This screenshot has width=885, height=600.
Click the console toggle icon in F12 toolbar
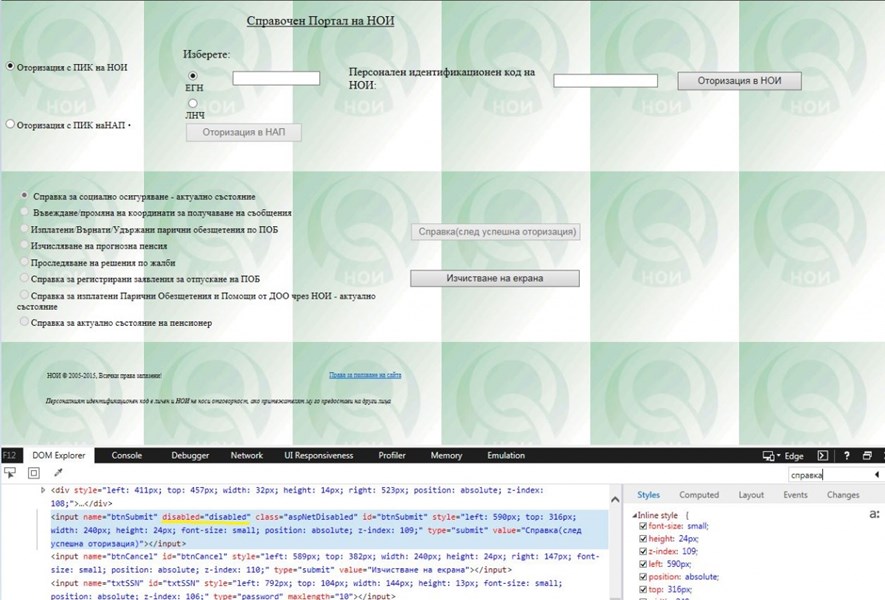tap(823, 456)
